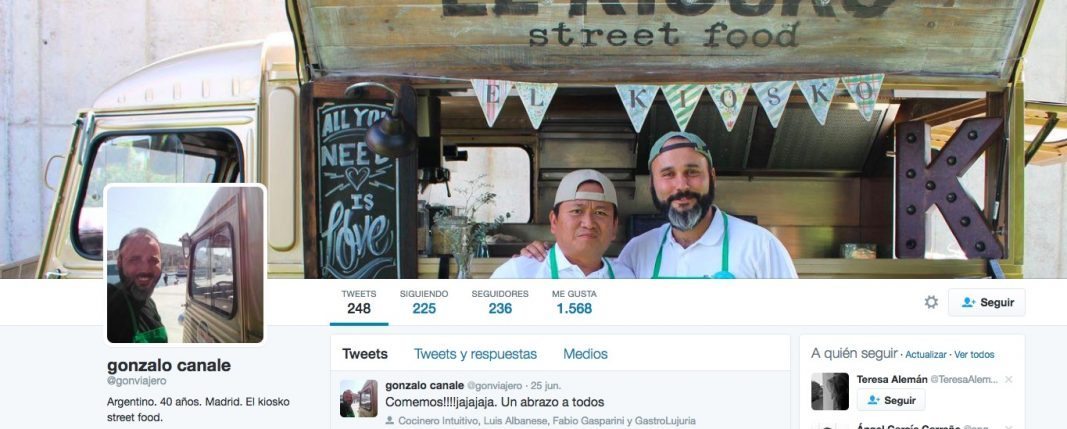Dismiss the Teresa Alemán suggestion with the X
Image resolution: width=1067 pixels, height=429 pixels.
tap(1008, 379)
